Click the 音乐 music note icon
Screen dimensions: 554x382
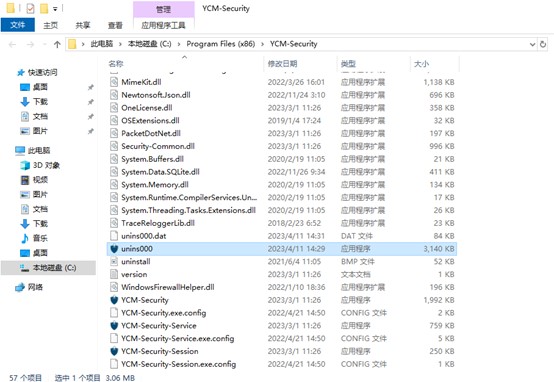click(25, 238)
